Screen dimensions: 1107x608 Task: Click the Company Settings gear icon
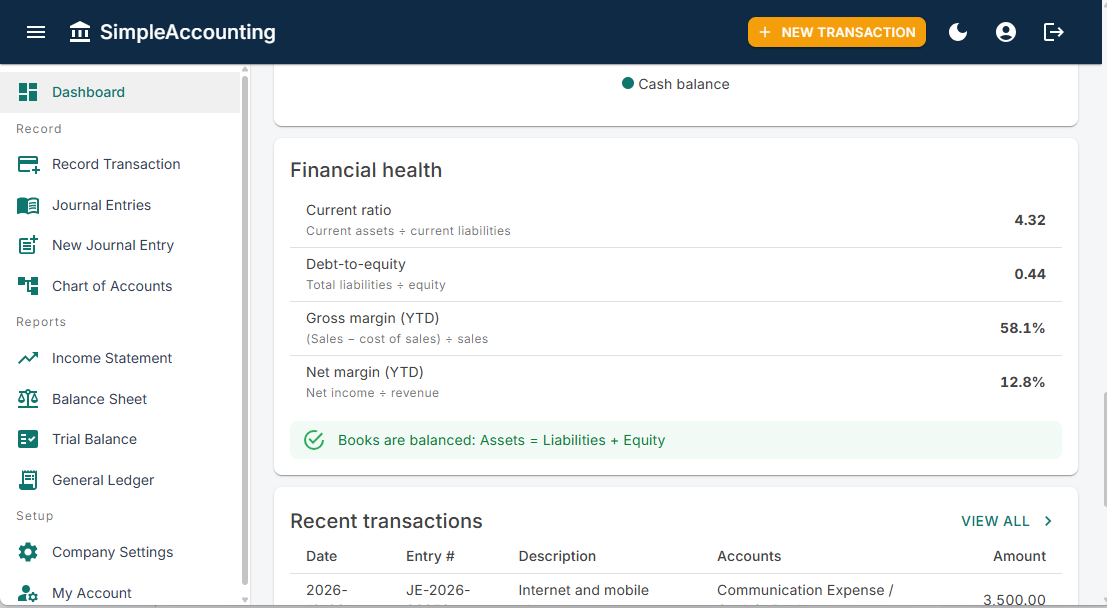(28, 552)
